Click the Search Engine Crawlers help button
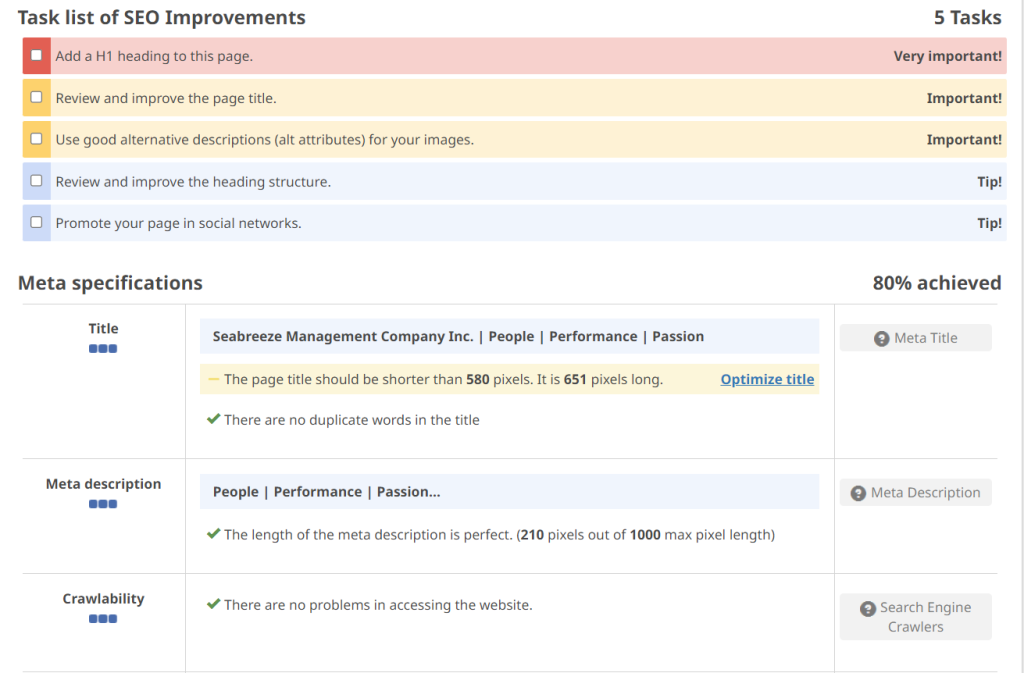 pyautogui.click(x=915, y=617)
